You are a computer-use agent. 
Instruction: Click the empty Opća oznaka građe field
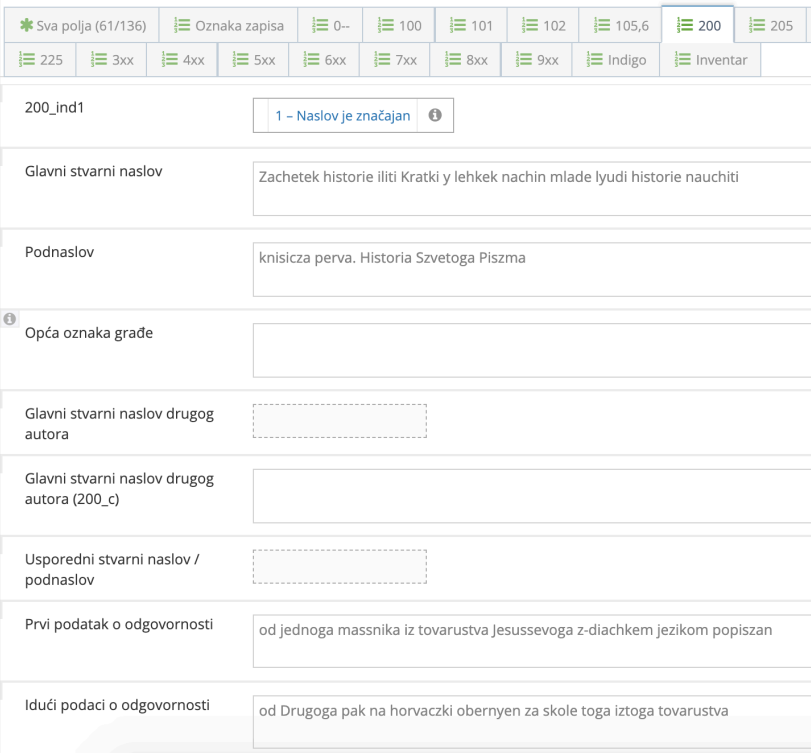(x=530, y=350)
